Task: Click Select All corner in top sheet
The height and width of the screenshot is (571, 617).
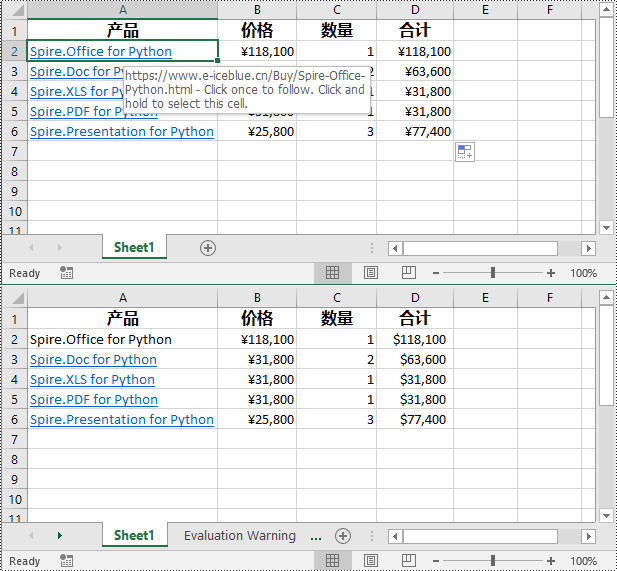Action: point(16,10)
